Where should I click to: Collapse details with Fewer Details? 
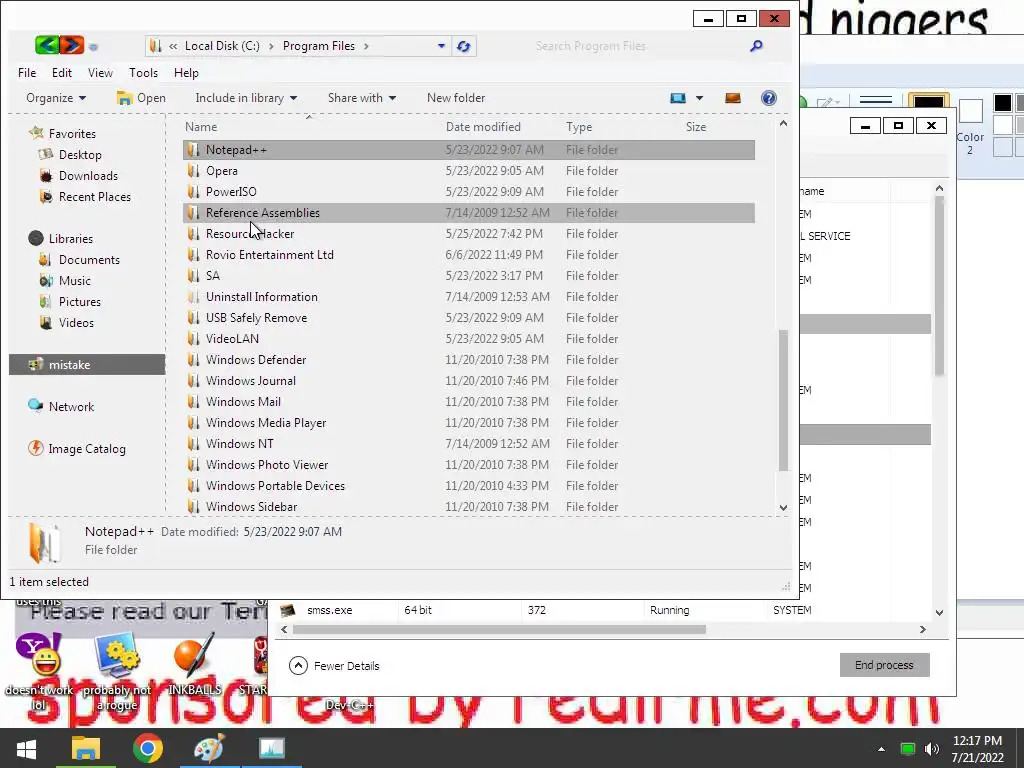click(334, 665)
